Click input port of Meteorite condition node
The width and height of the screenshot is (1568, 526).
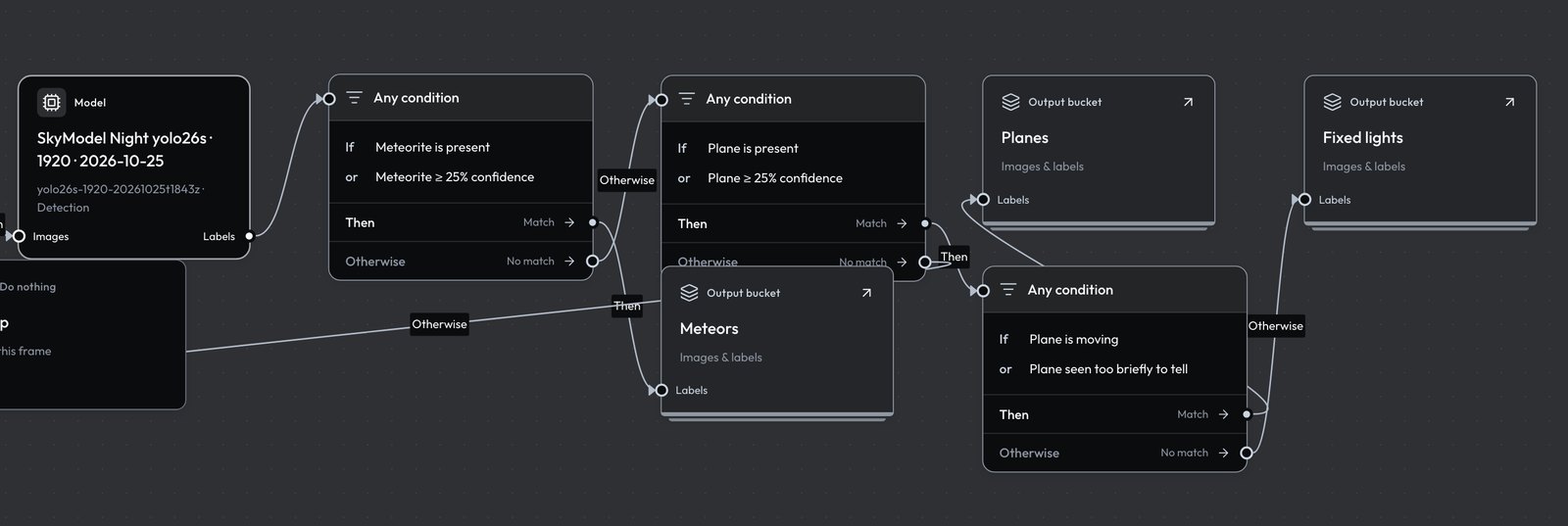coord(329,99)
